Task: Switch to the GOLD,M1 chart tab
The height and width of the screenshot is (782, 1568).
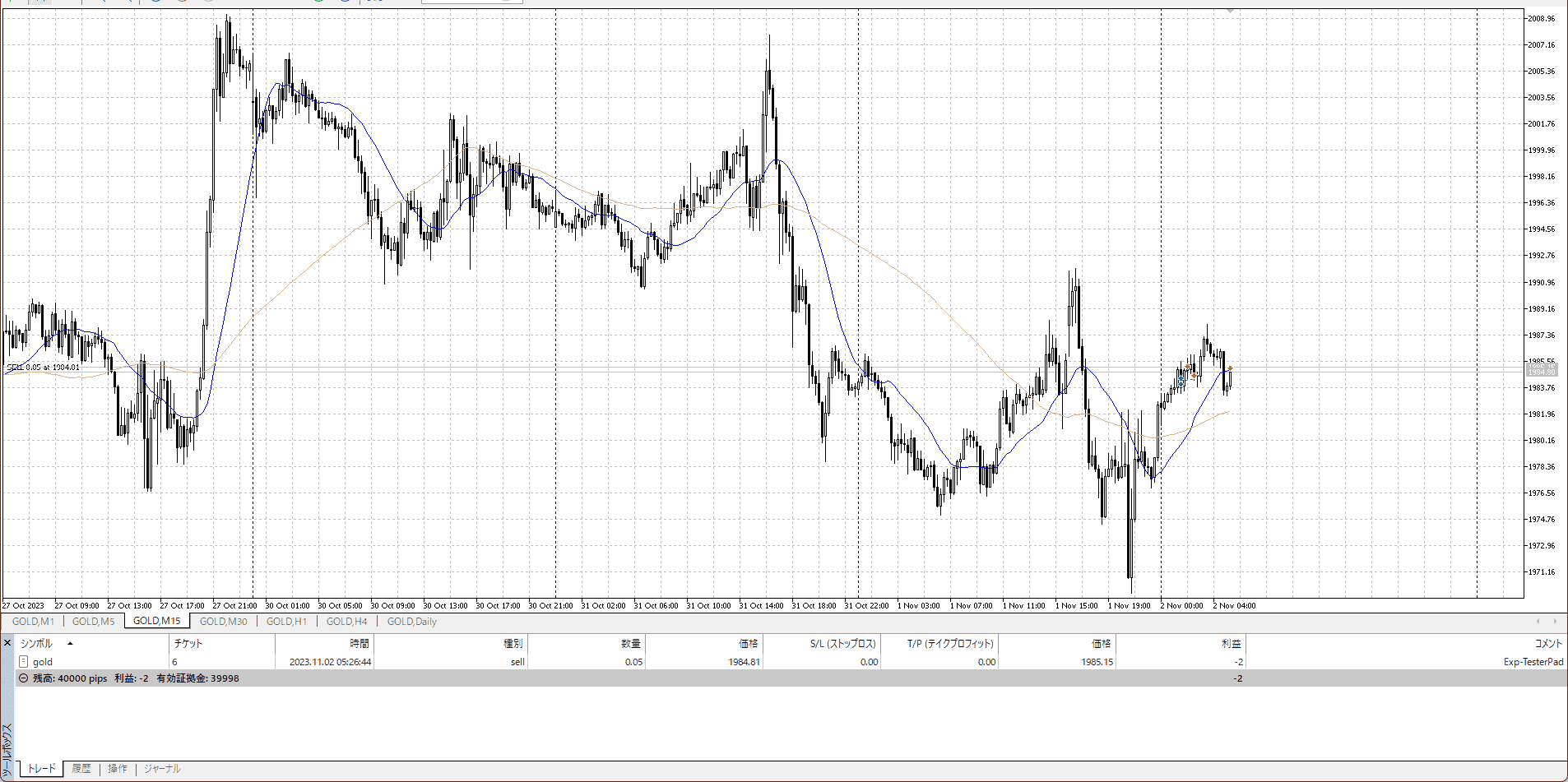Action: (x=33, y=622)
